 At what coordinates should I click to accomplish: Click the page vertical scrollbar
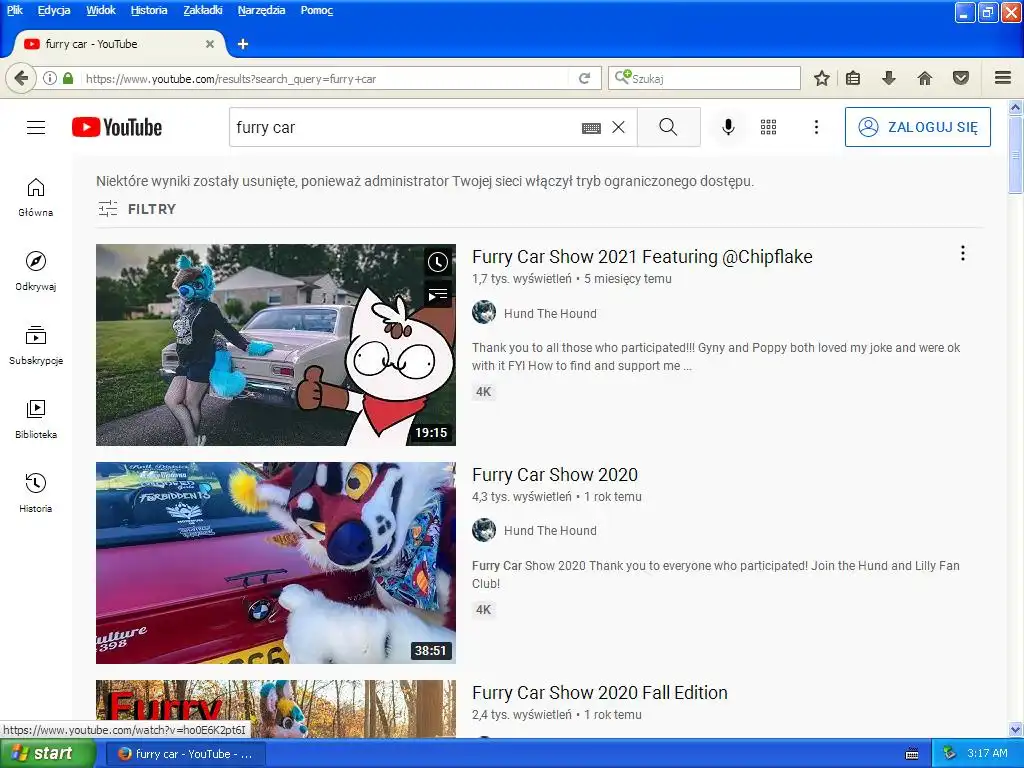point(1016,155)
